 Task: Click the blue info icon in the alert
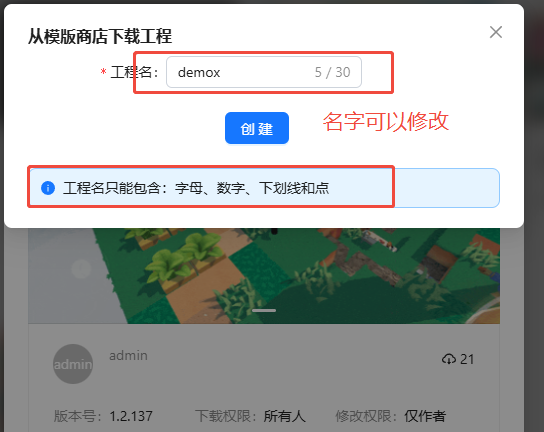click(48, 188)
